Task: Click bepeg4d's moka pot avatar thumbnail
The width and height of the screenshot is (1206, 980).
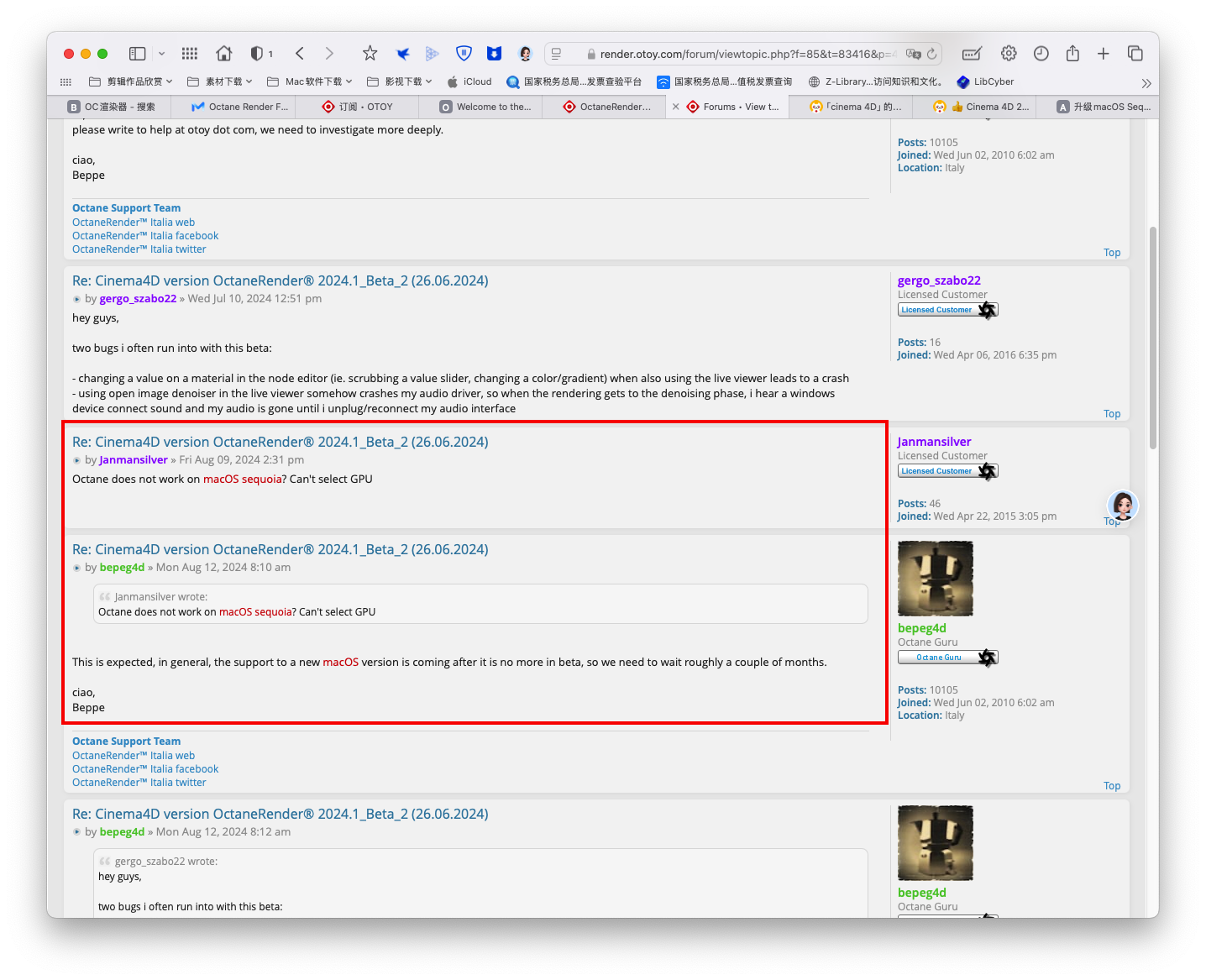Action: [x=935, y=579]
